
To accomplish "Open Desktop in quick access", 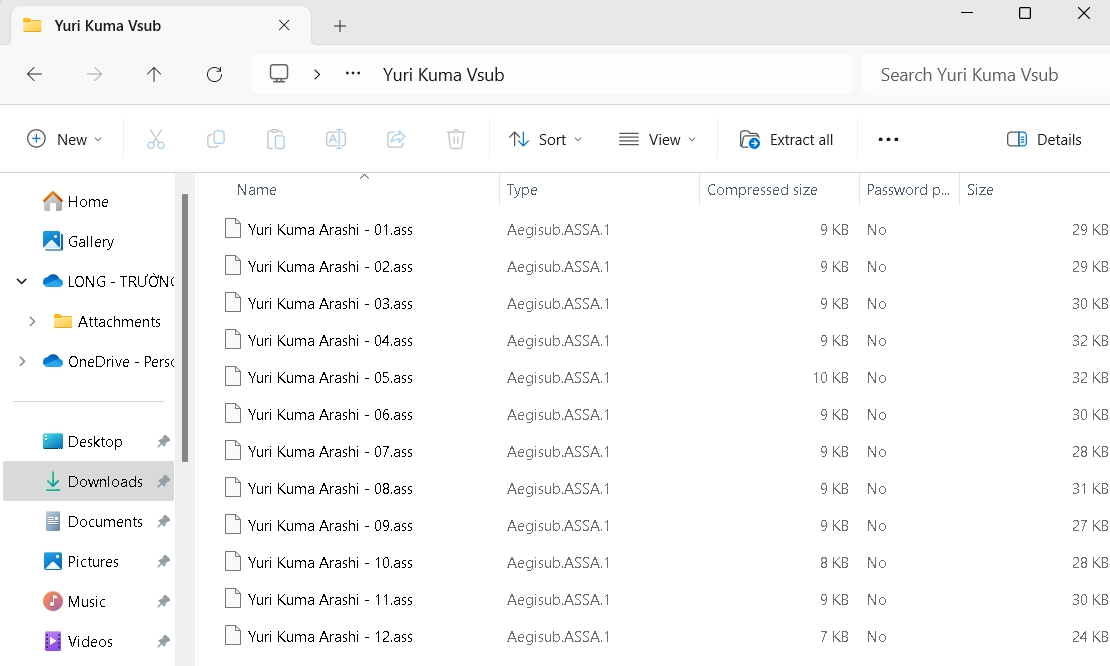I will [x=82, y=442].
